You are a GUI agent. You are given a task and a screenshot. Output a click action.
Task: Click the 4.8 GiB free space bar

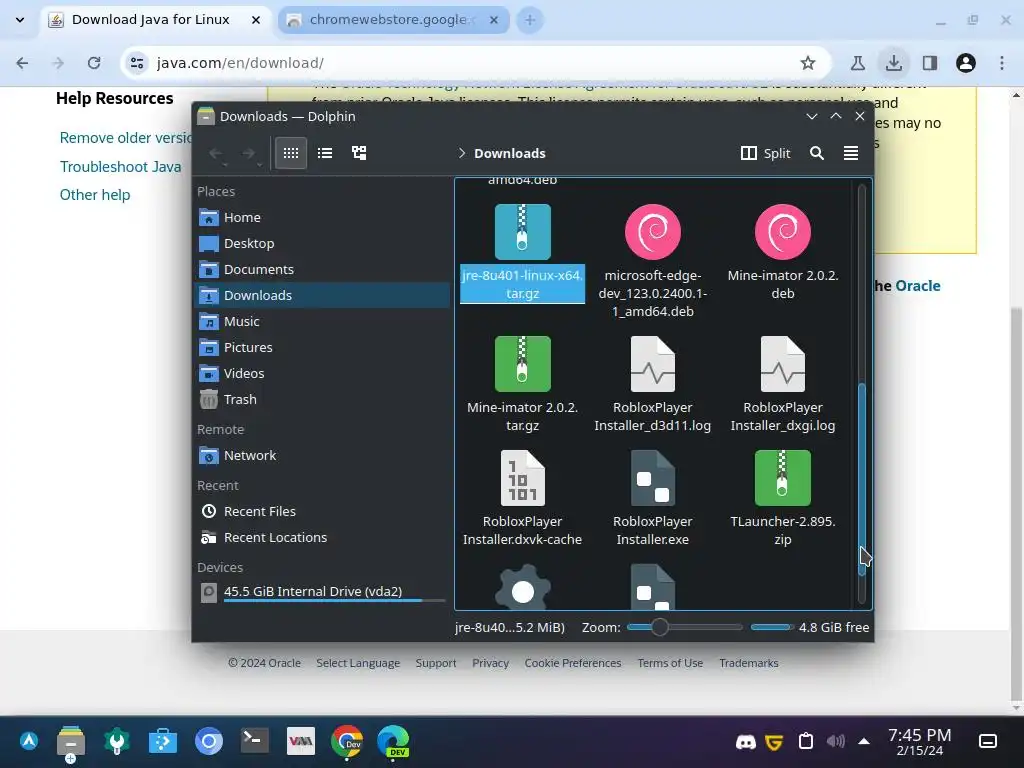coord(772,627)
